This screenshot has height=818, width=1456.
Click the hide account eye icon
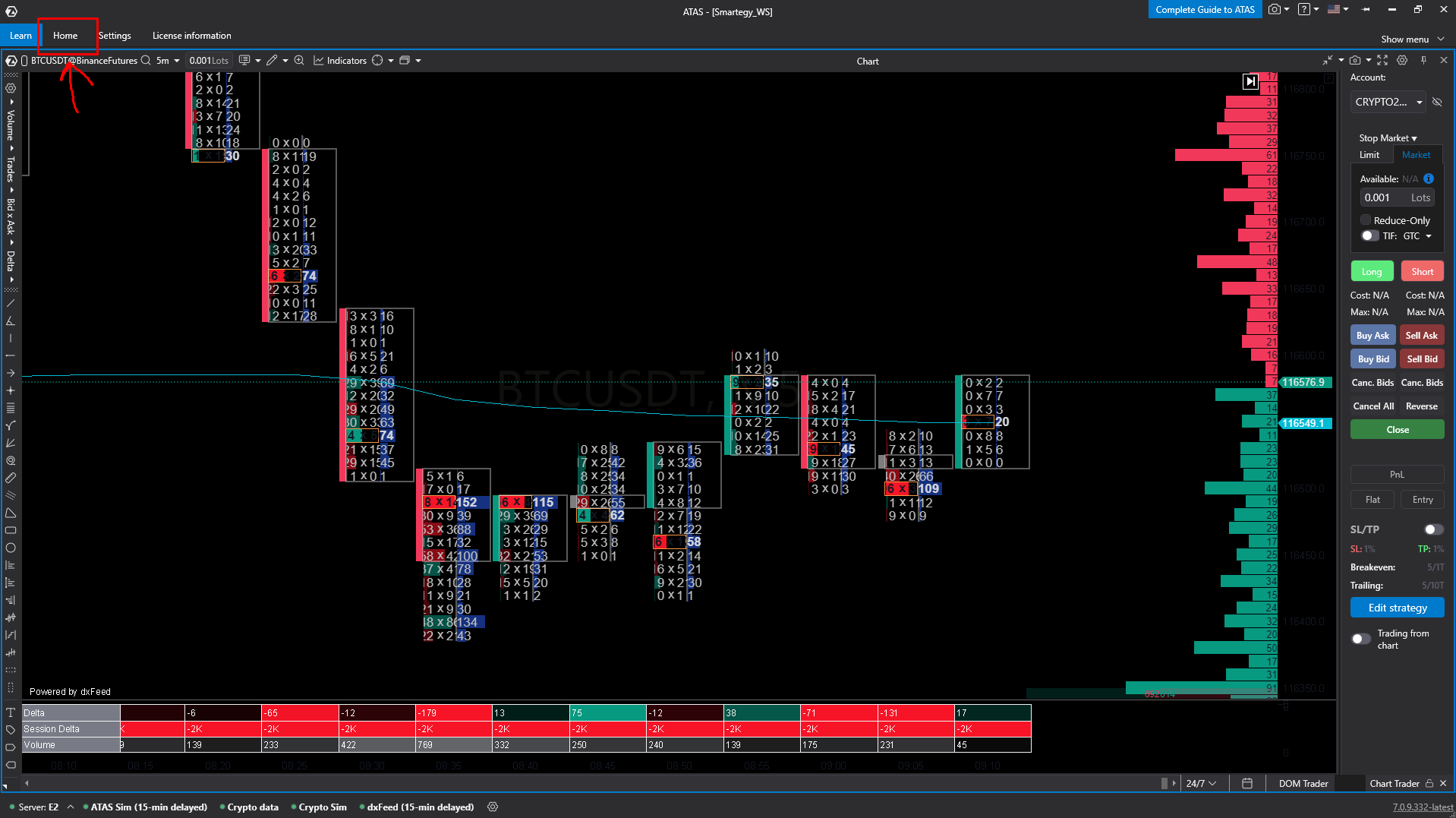pos(1437,102)
